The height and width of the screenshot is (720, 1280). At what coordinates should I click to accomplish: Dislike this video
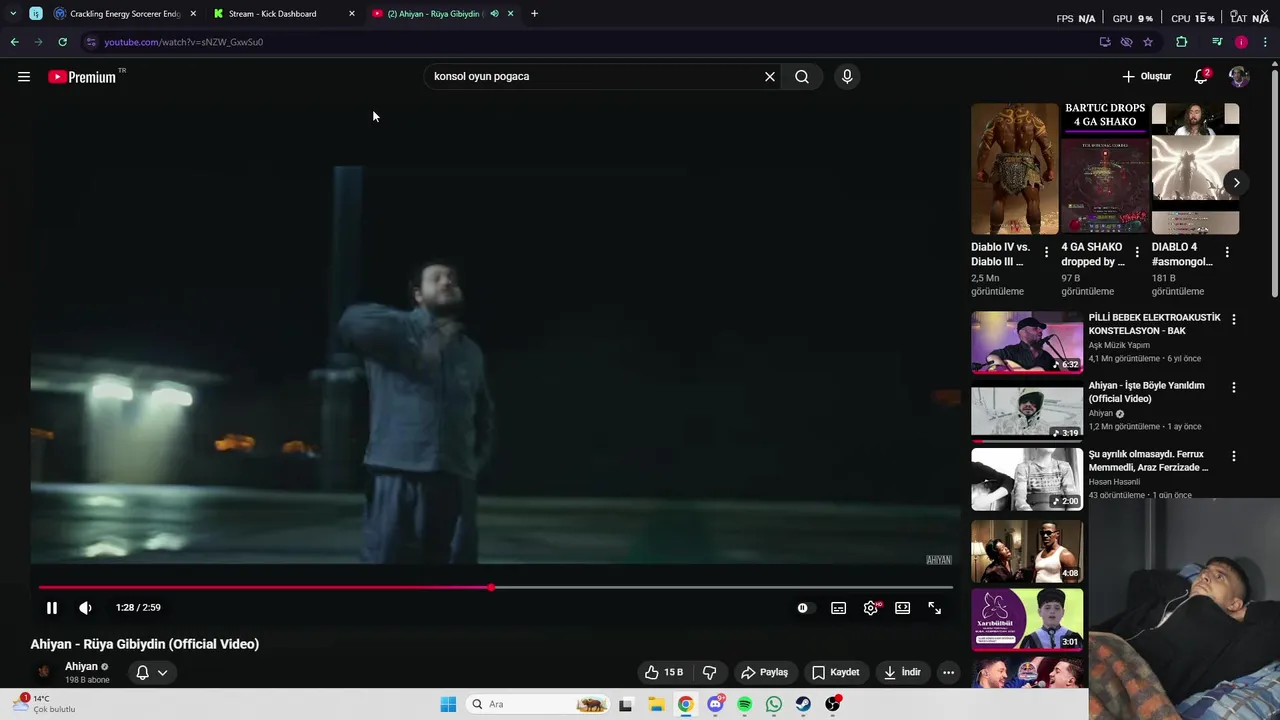point(710,672)
